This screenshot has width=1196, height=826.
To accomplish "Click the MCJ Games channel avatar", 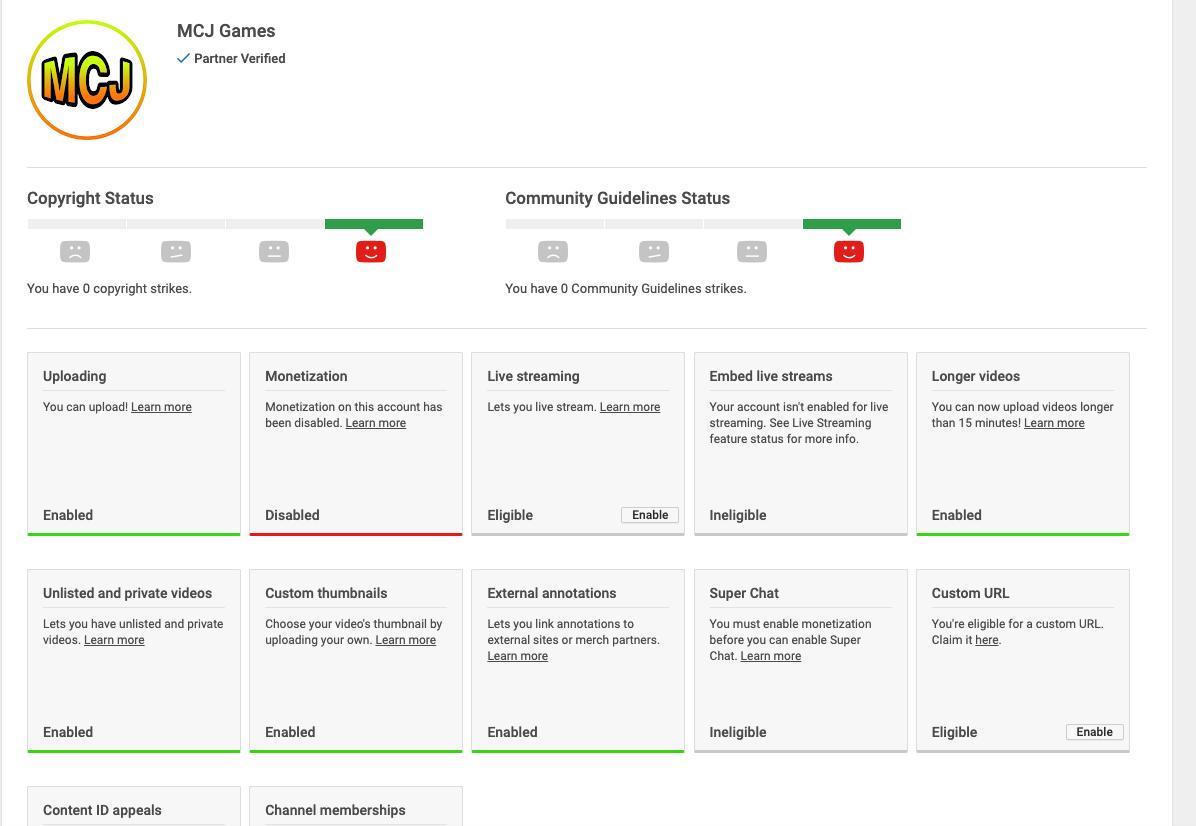I will point(87,80).
